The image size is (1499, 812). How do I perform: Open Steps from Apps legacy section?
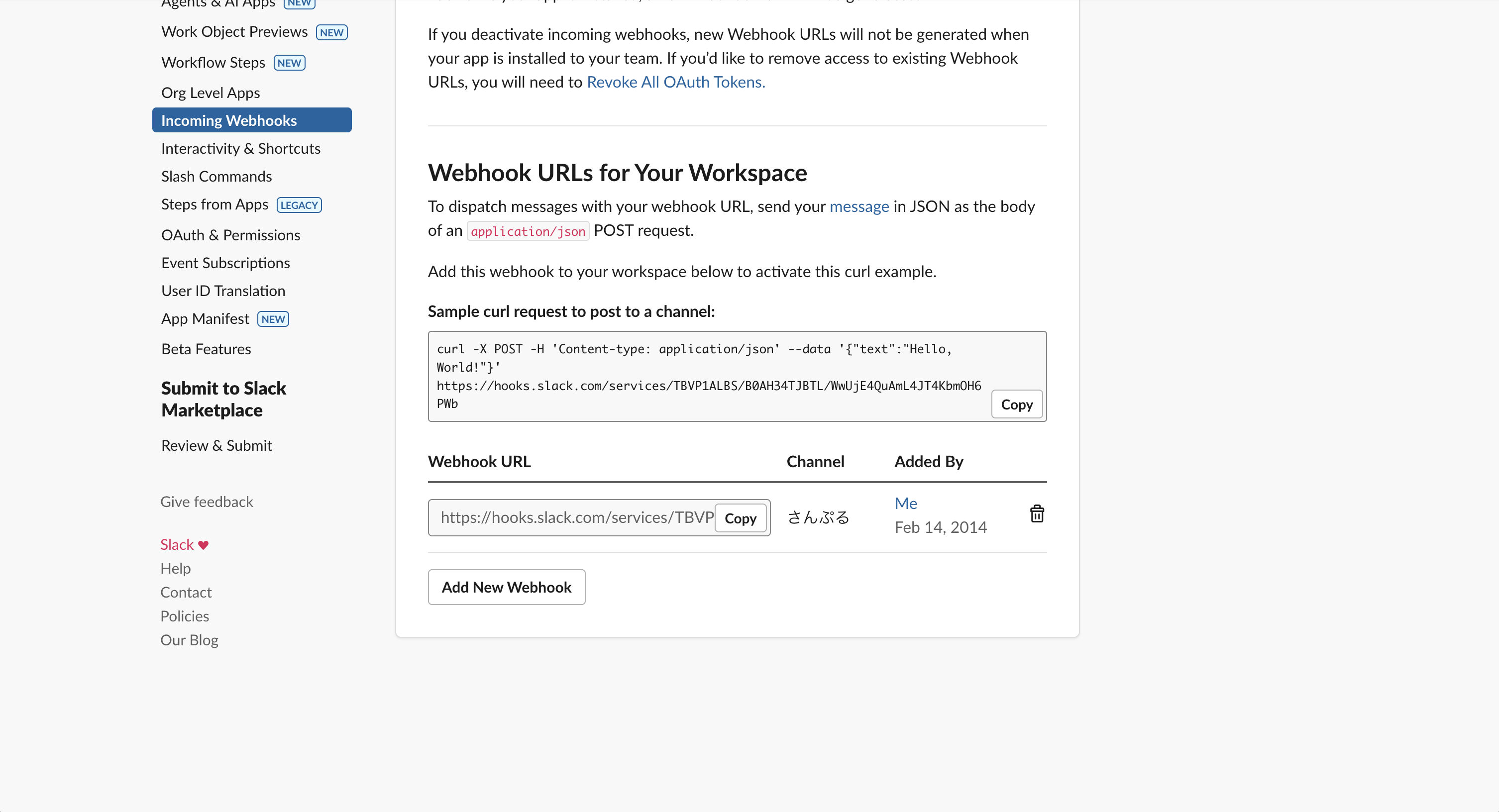214,204
